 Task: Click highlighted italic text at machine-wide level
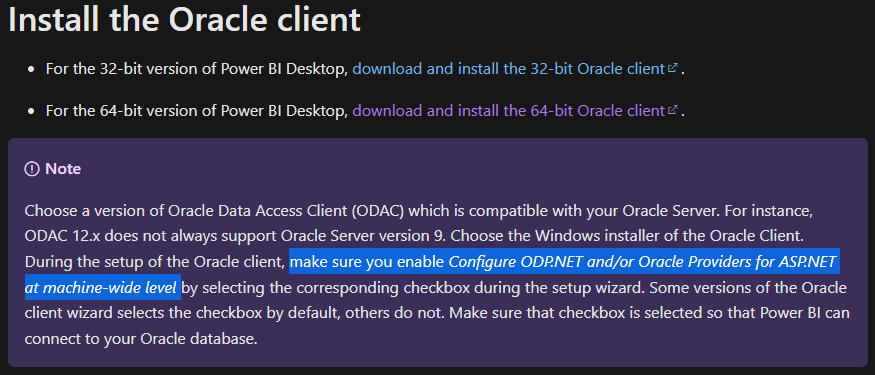[101, 288]
